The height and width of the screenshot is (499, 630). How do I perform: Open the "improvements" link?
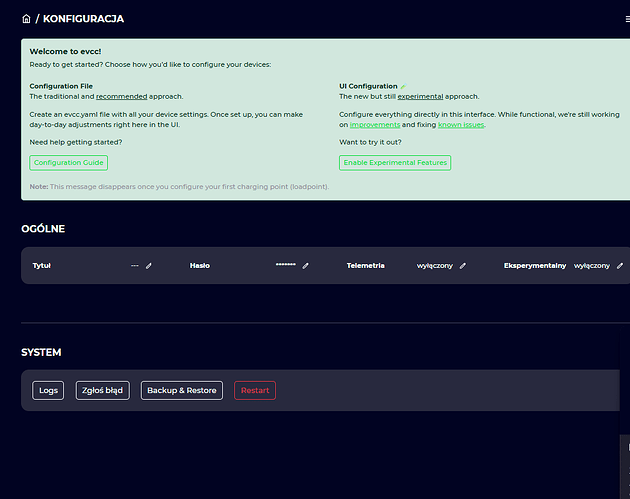tap(375, 125)
